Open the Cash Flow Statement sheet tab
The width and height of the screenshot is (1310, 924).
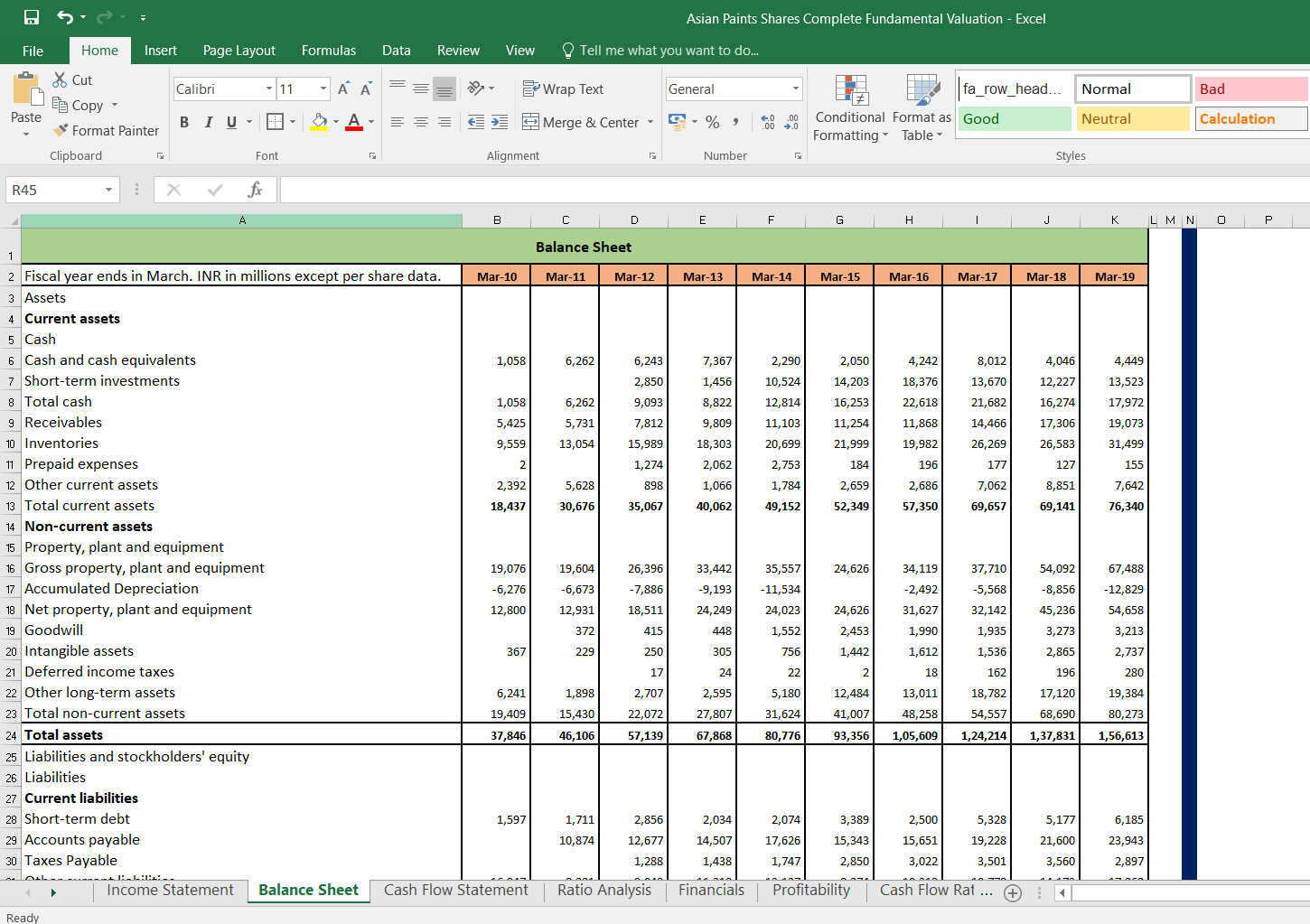[x=456, y=891]
